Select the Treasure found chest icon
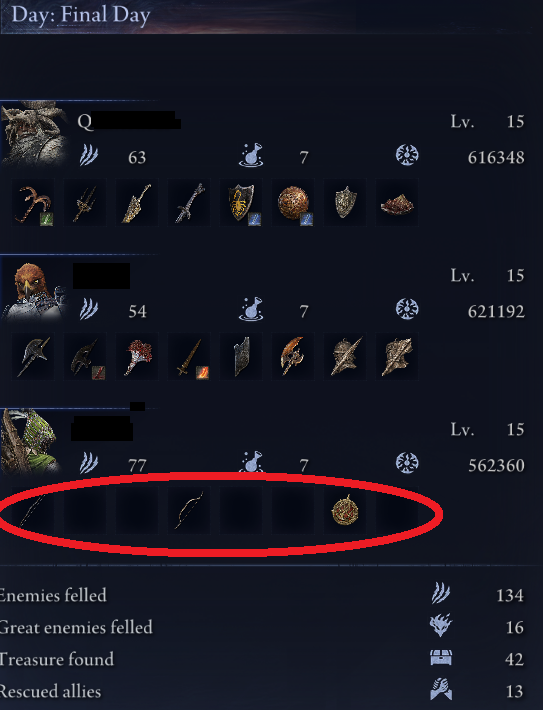This screenshot has height=710, width=543. (441, 657)
